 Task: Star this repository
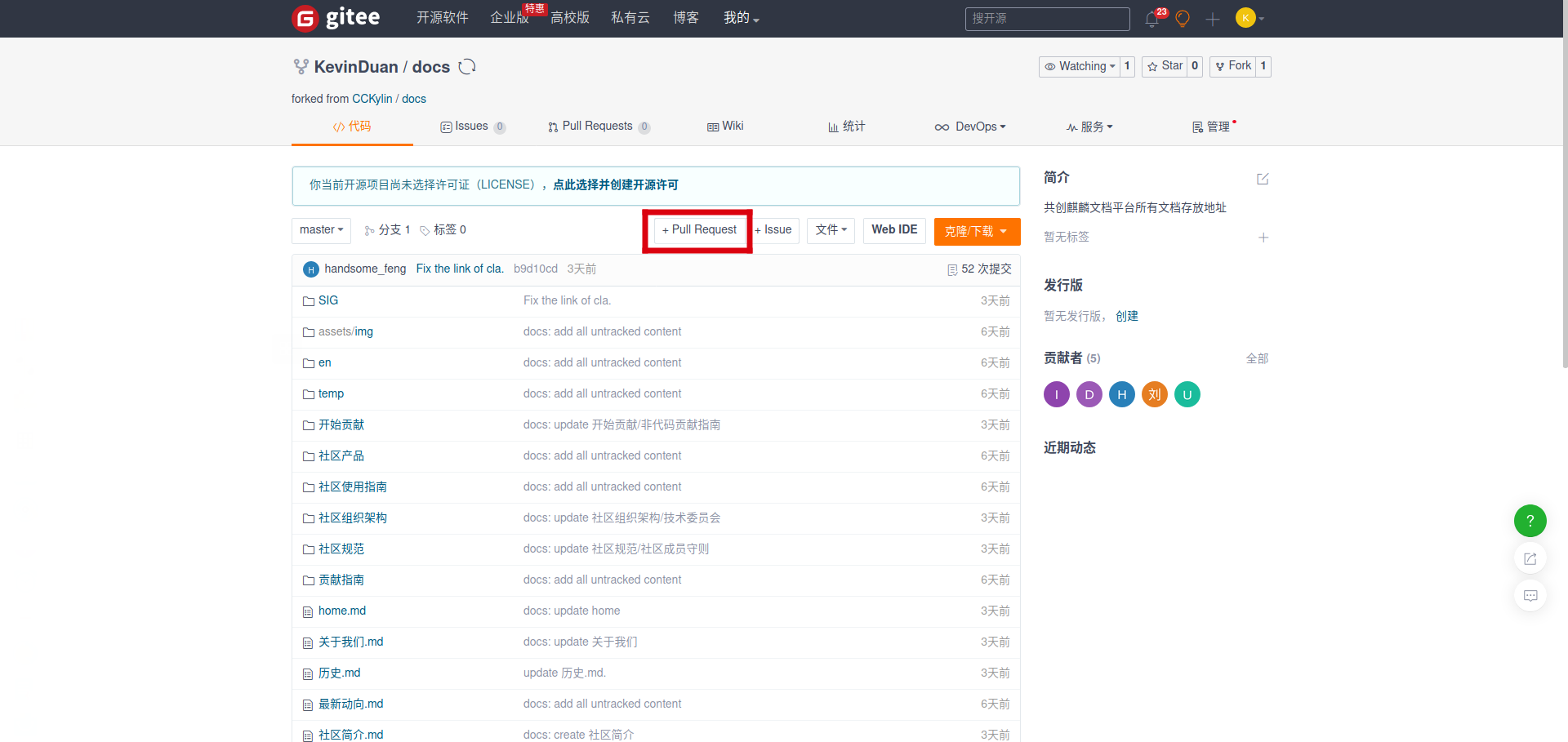click(1165, 66)
